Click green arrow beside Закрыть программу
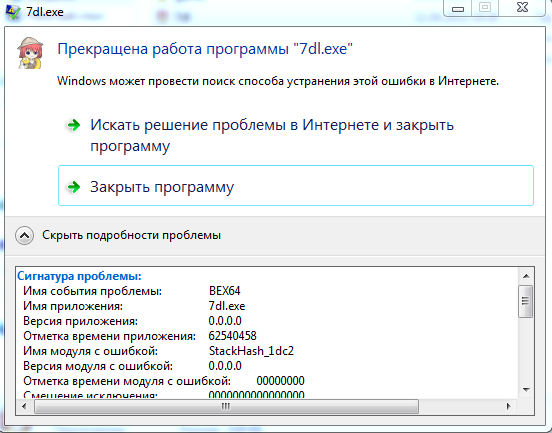This screenshot has width=552, height=433. (x=74, y=187)
